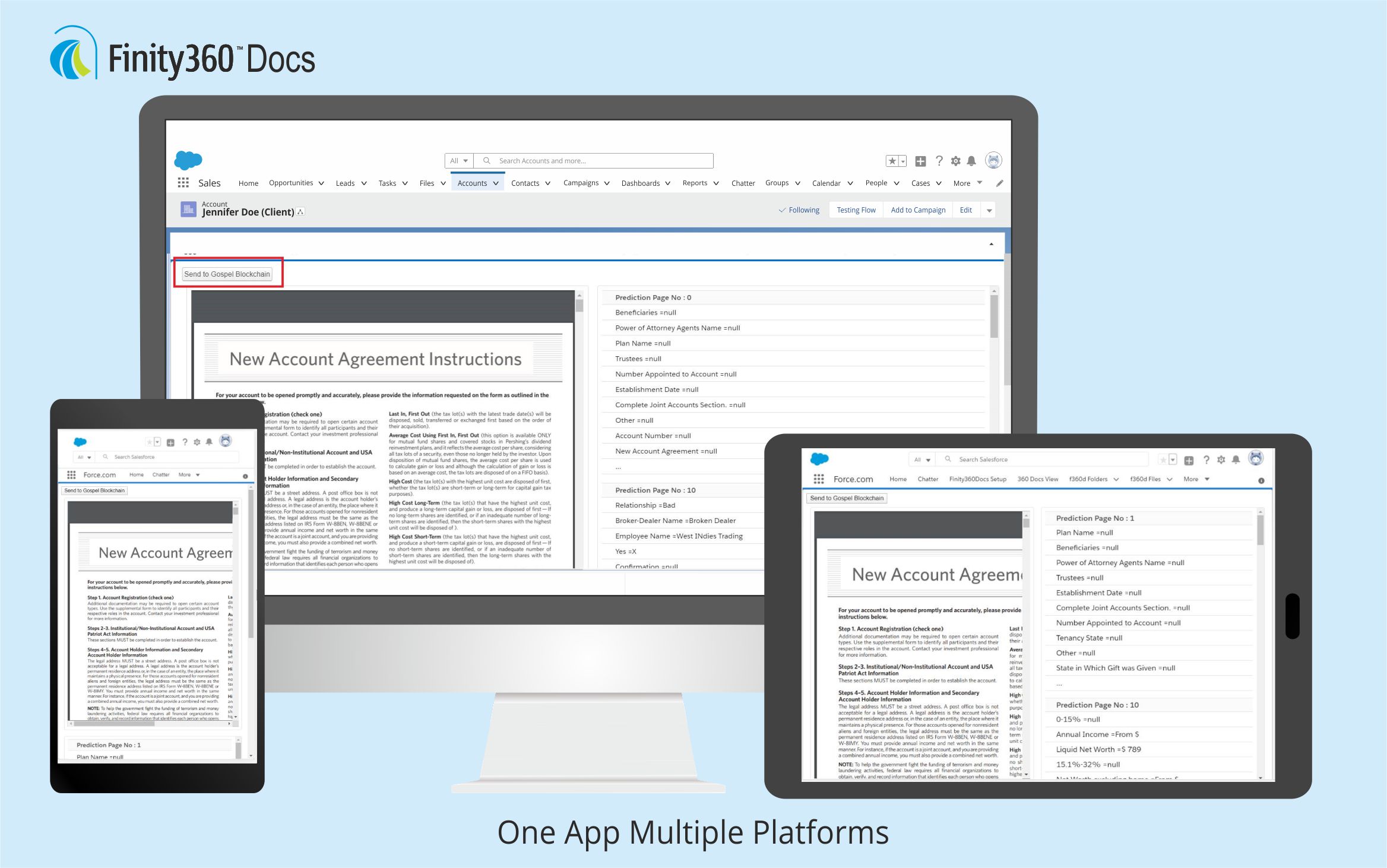Toggle the Following button on the account
Screen dimensions: 1387x868
[799, 210]
